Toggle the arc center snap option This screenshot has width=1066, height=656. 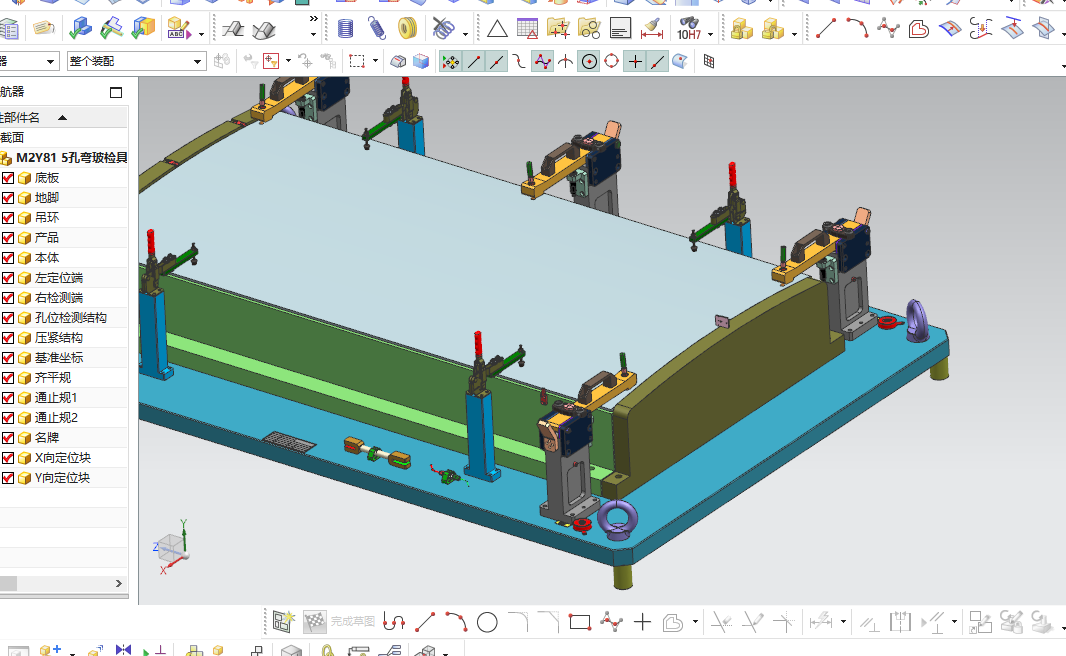(x=589, y=62)
